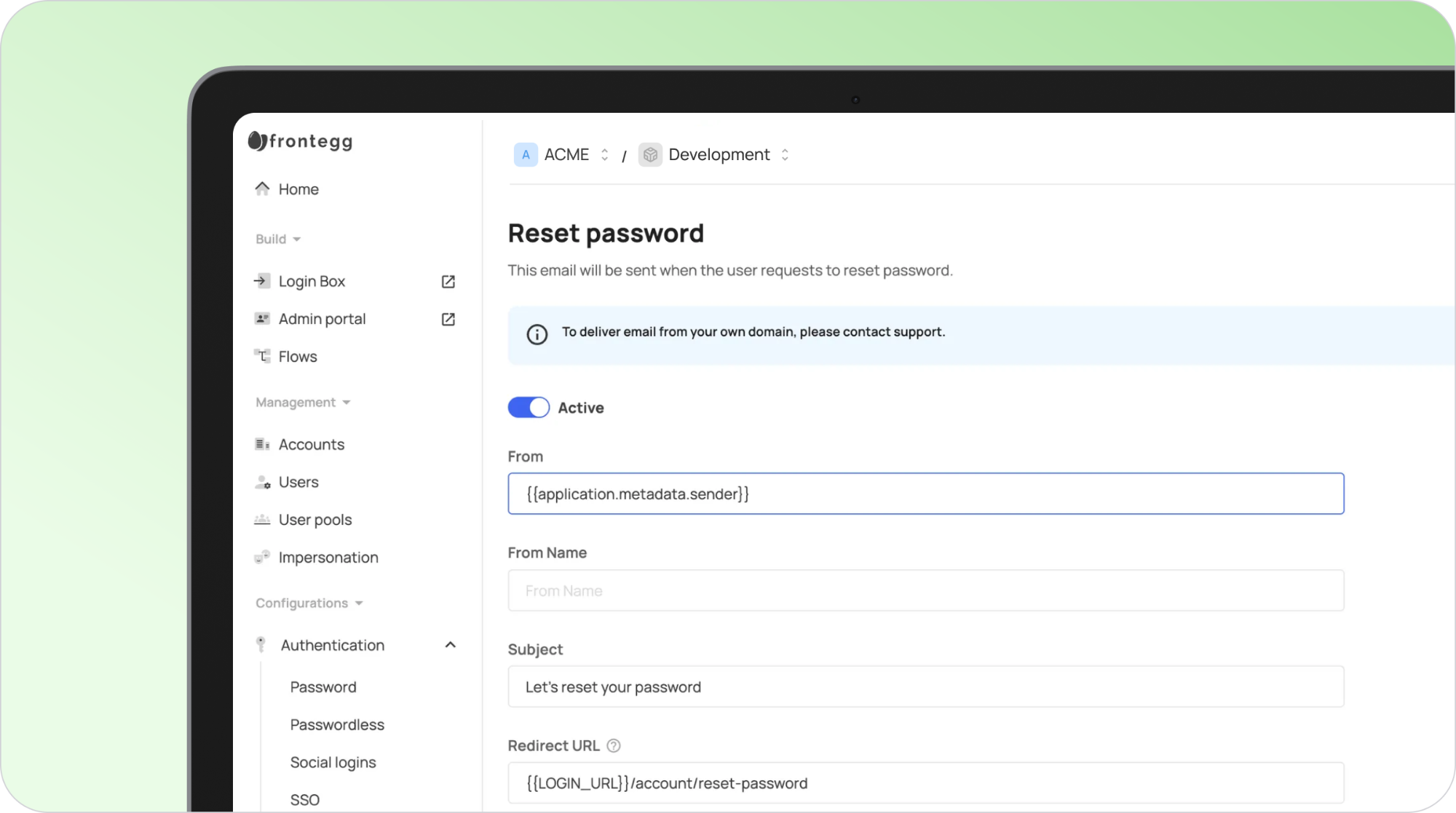Open the ACME account switcher dropdown
The image size is (1456, 813).
(604, 154)
